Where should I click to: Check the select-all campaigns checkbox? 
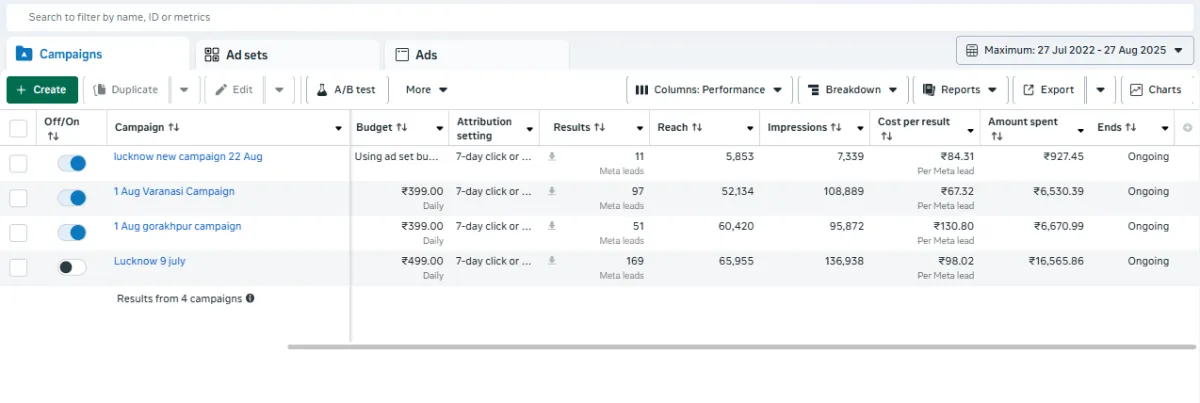(19, 128)
